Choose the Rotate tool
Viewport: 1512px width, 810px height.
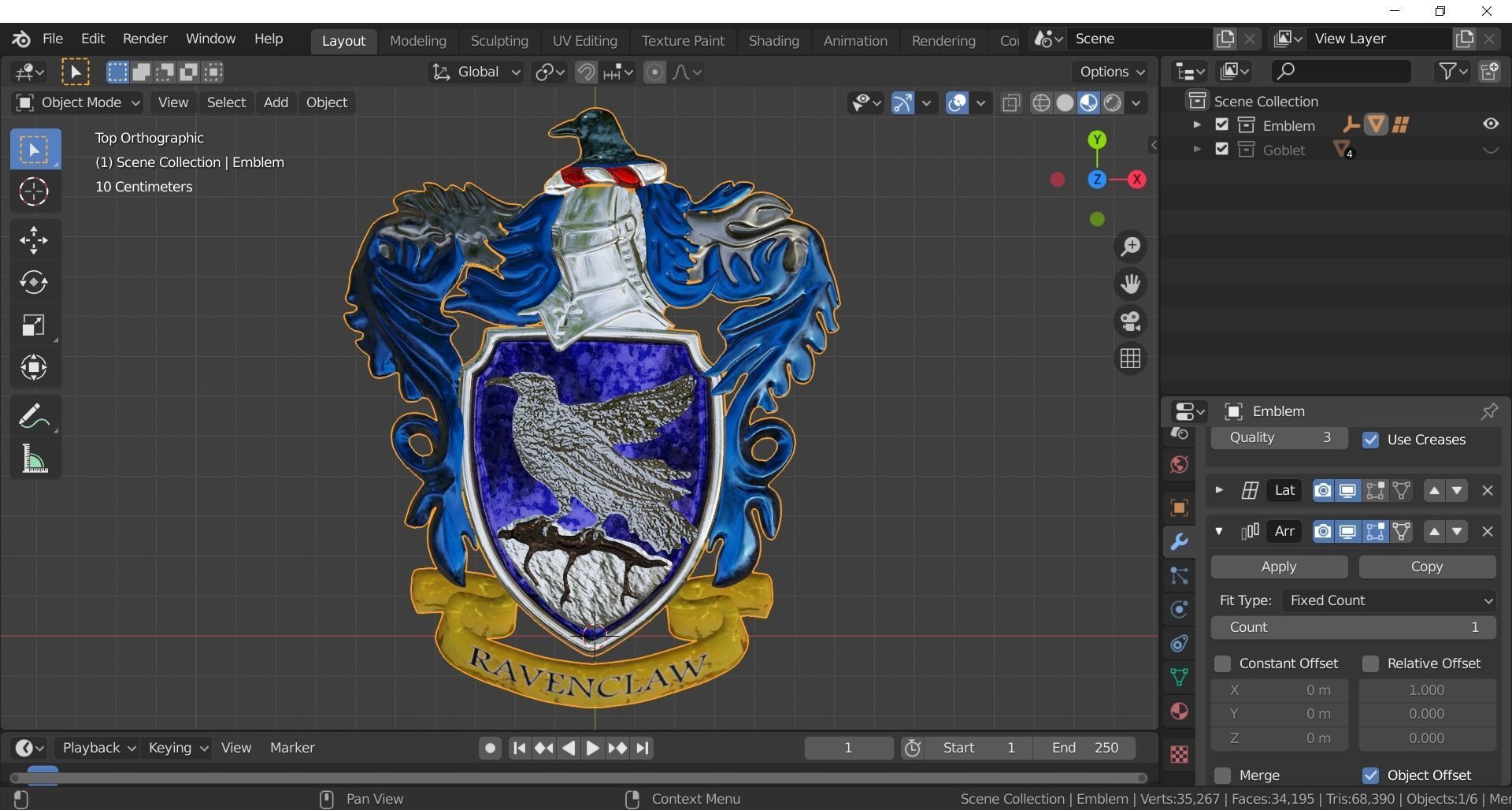35,282
